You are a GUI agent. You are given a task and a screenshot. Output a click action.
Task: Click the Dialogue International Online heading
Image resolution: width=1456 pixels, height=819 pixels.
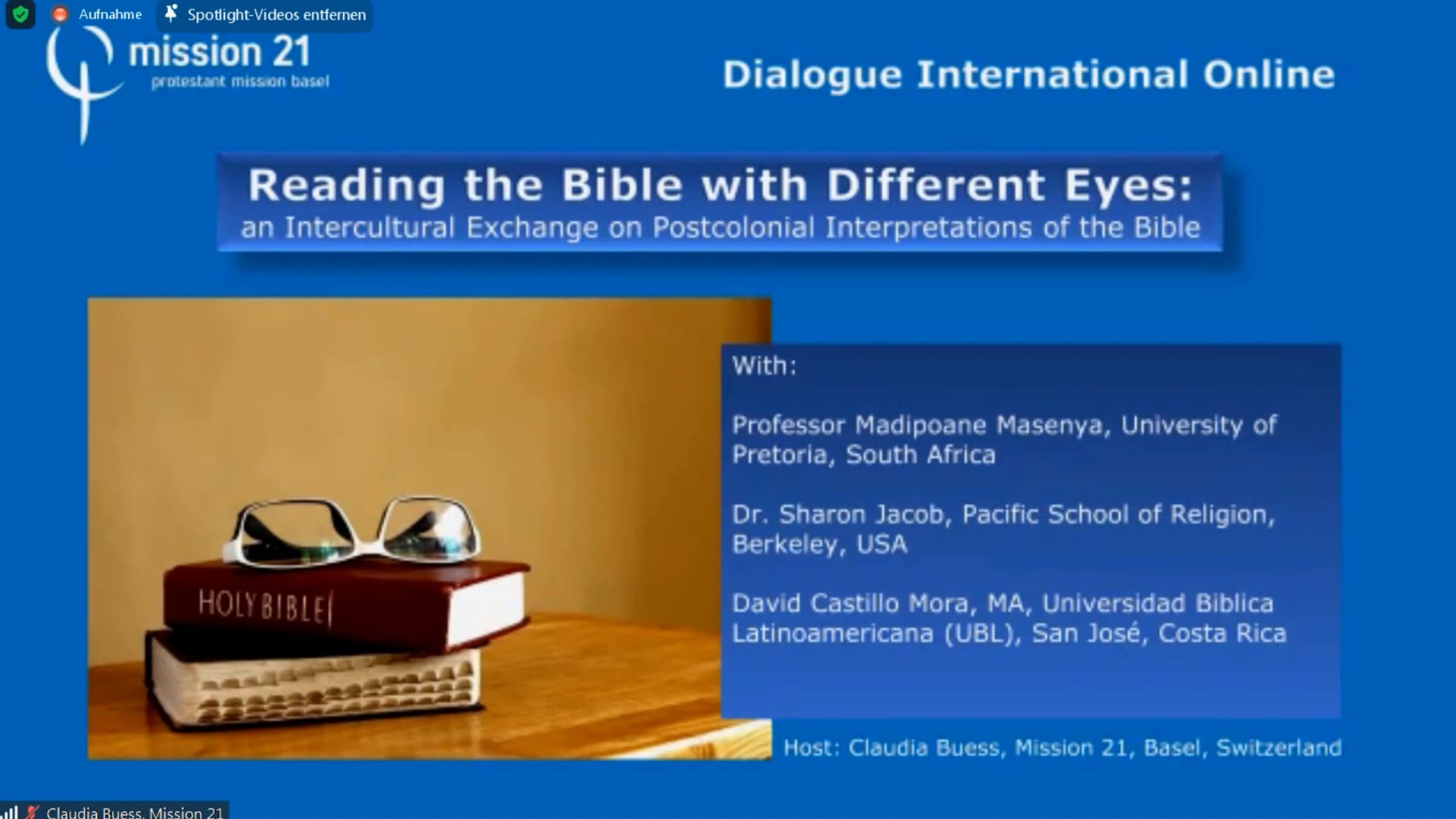1028,75
